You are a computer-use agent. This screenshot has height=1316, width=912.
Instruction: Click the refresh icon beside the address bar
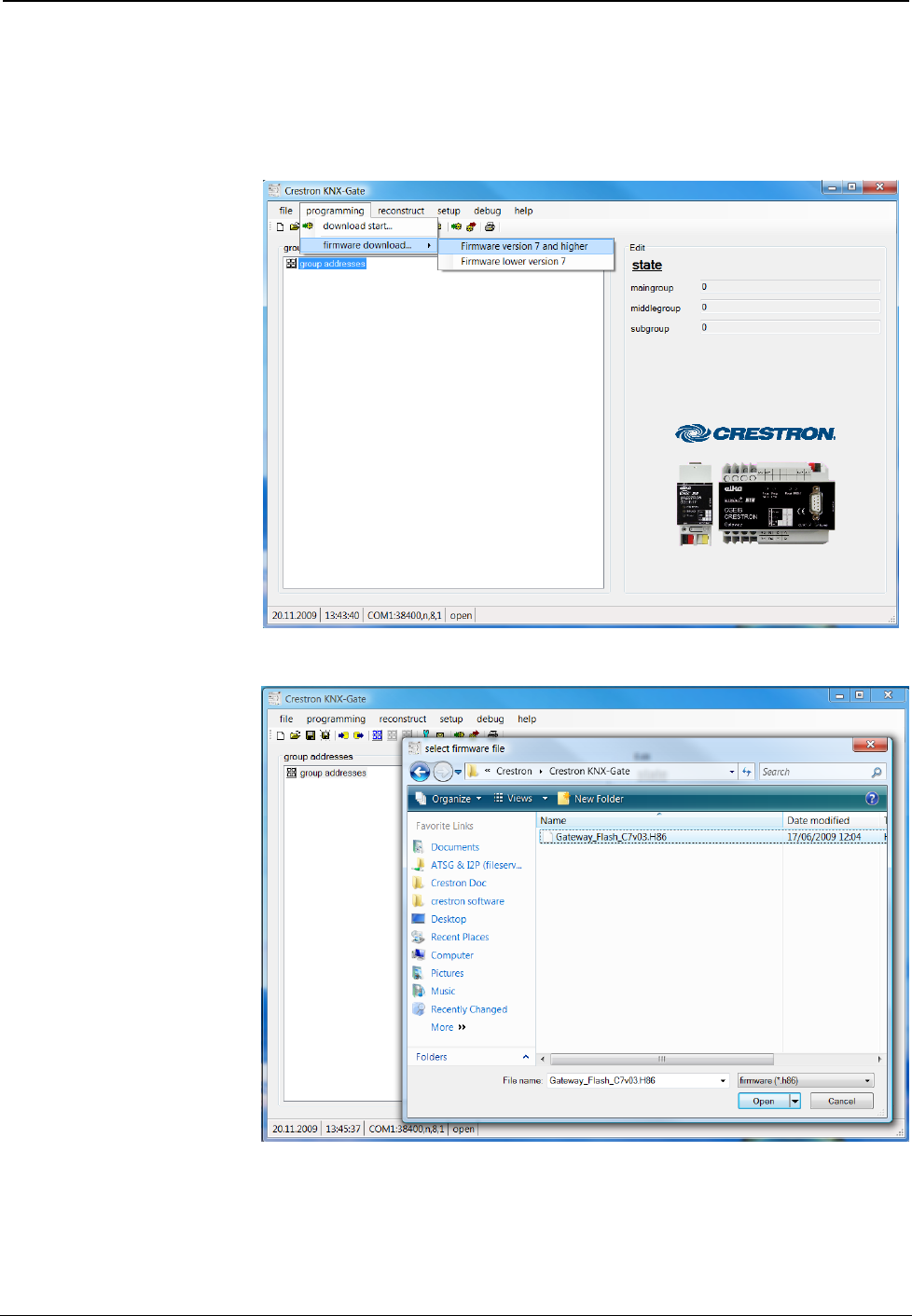[747, 772]
